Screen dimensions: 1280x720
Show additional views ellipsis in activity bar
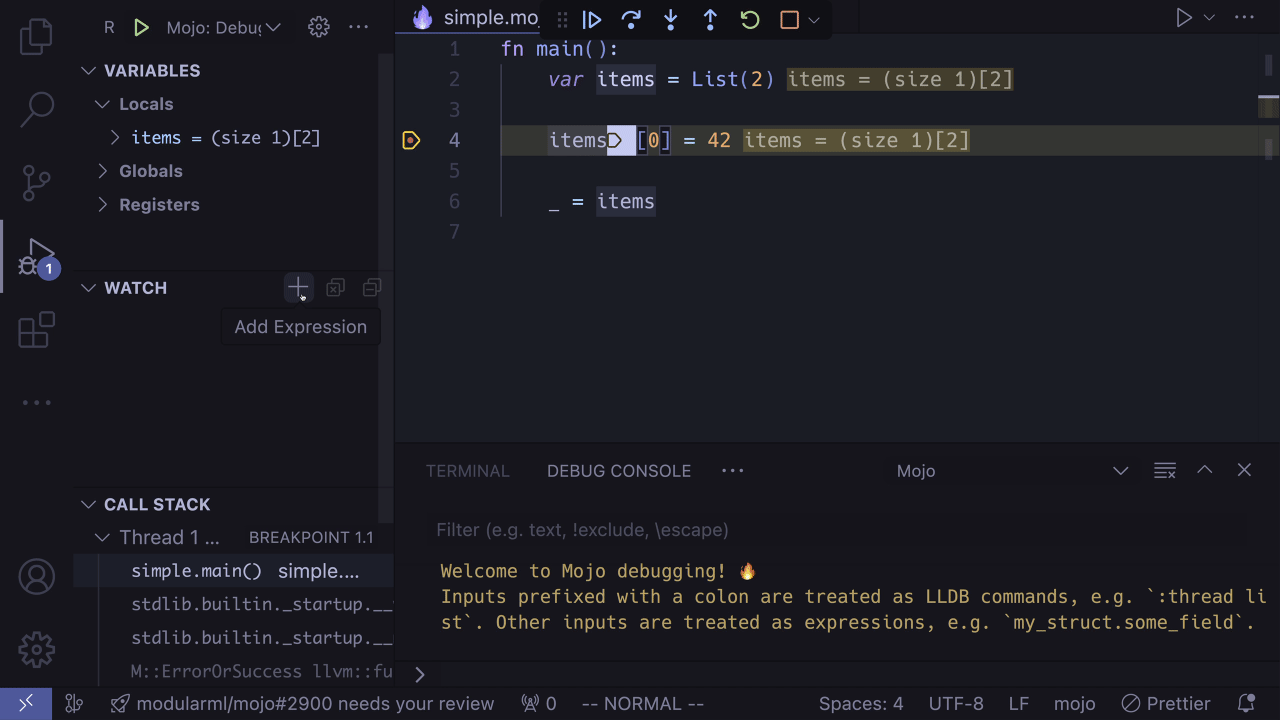point(37,403)
